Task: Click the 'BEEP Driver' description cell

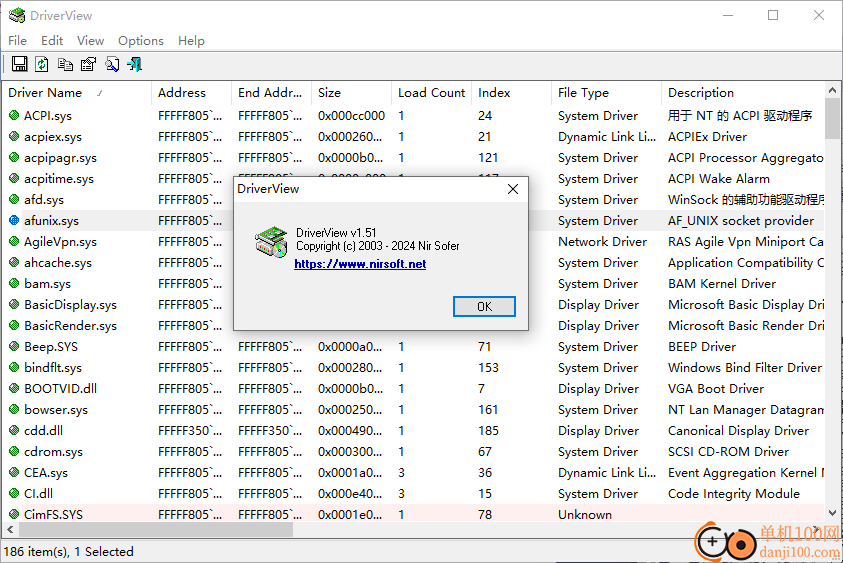Action: (702, 346)
